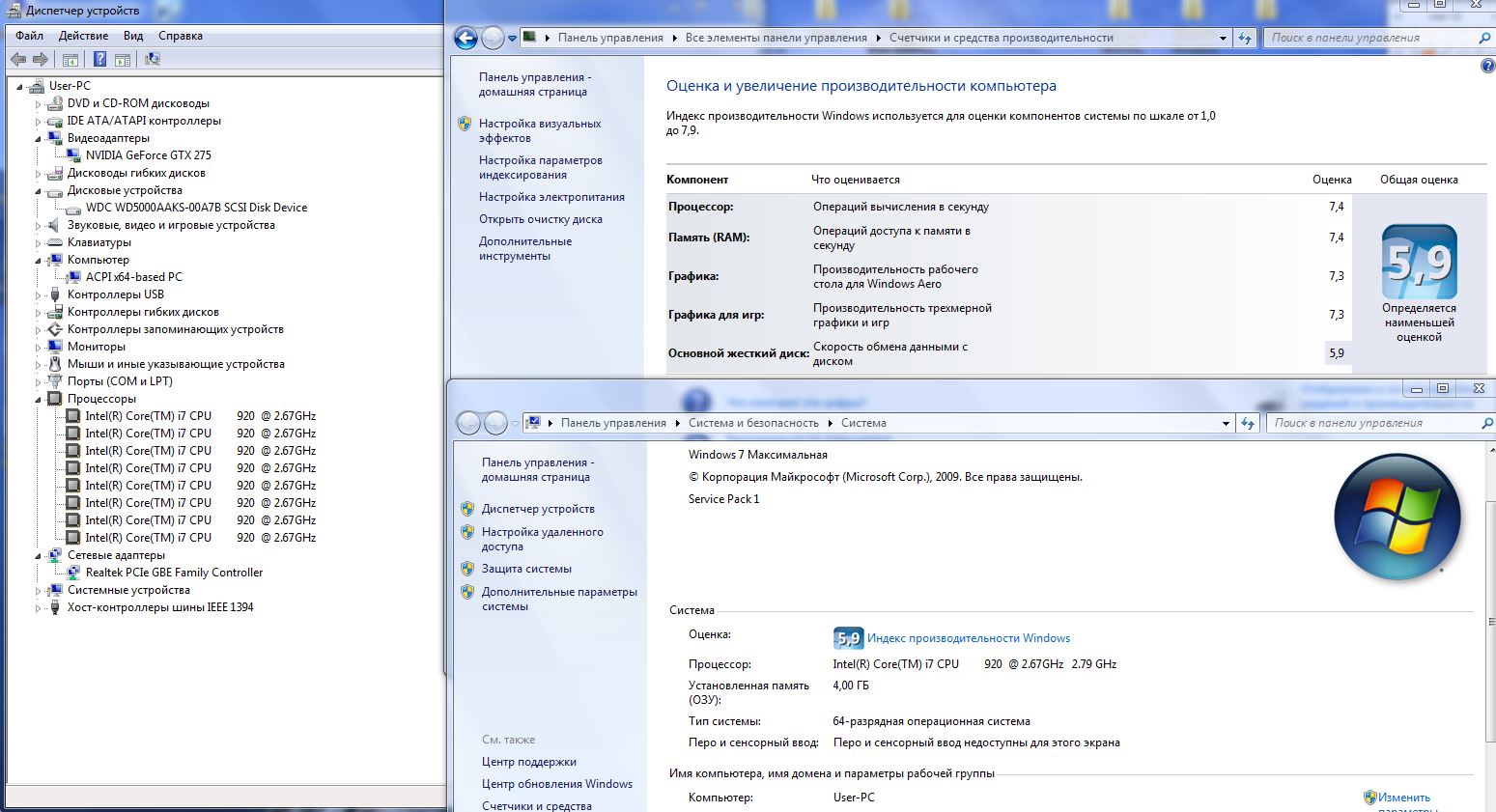This screenshot has width=1496, height=812.
Task: Open Help via blue question-mark toolbar icon
Action: tap(99, 60)
